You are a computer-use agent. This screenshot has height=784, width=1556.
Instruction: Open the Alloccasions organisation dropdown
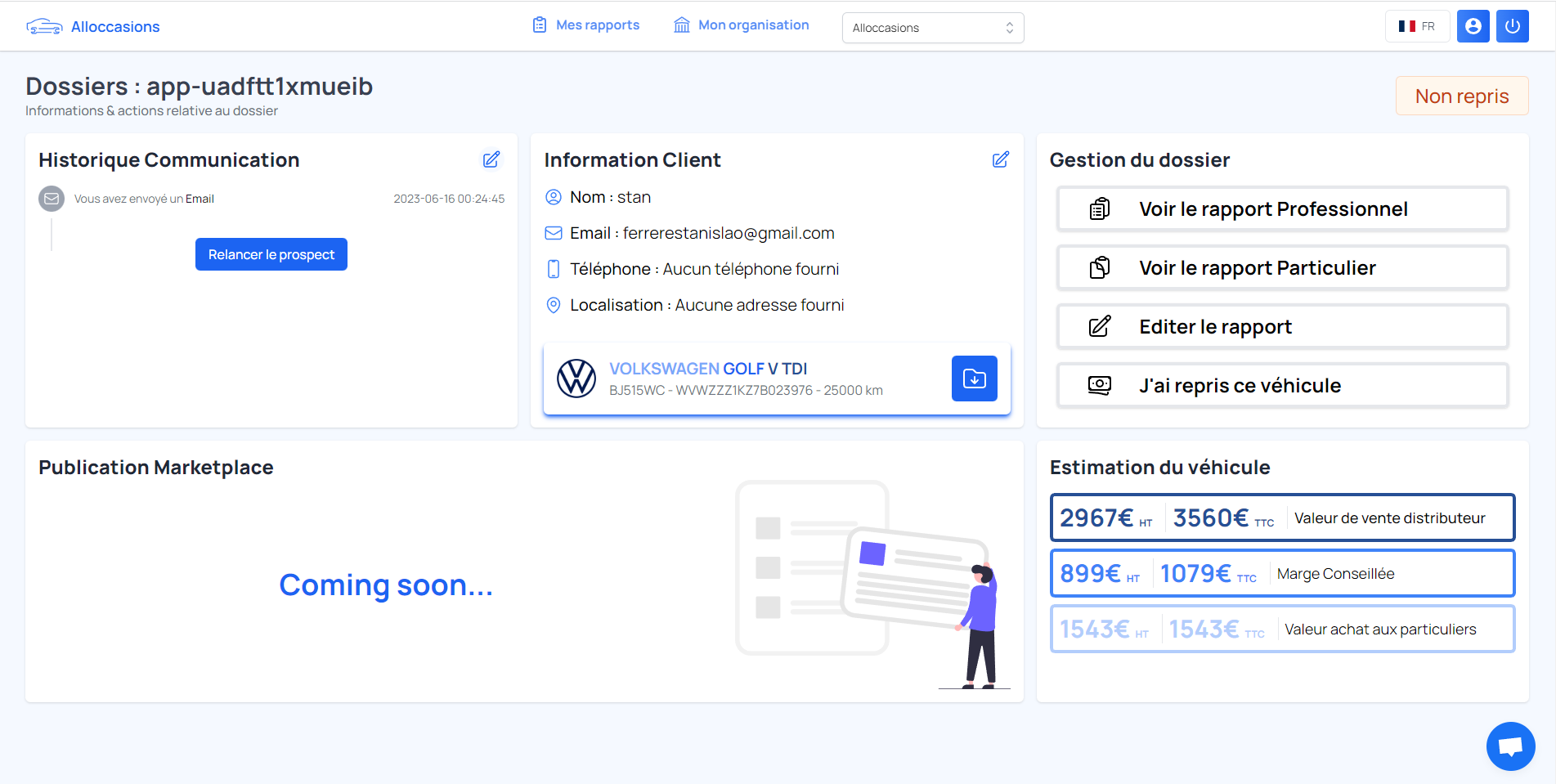pos(932,28)
